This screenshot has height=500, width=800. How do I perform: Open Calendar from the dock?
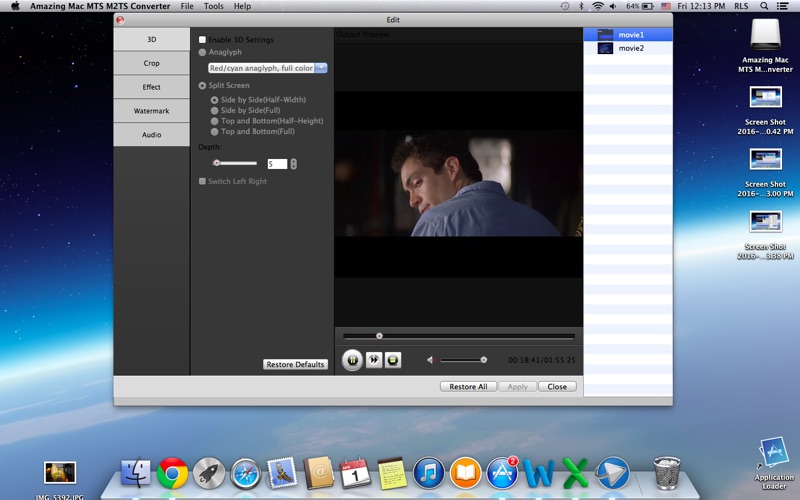tap(356, 473)
